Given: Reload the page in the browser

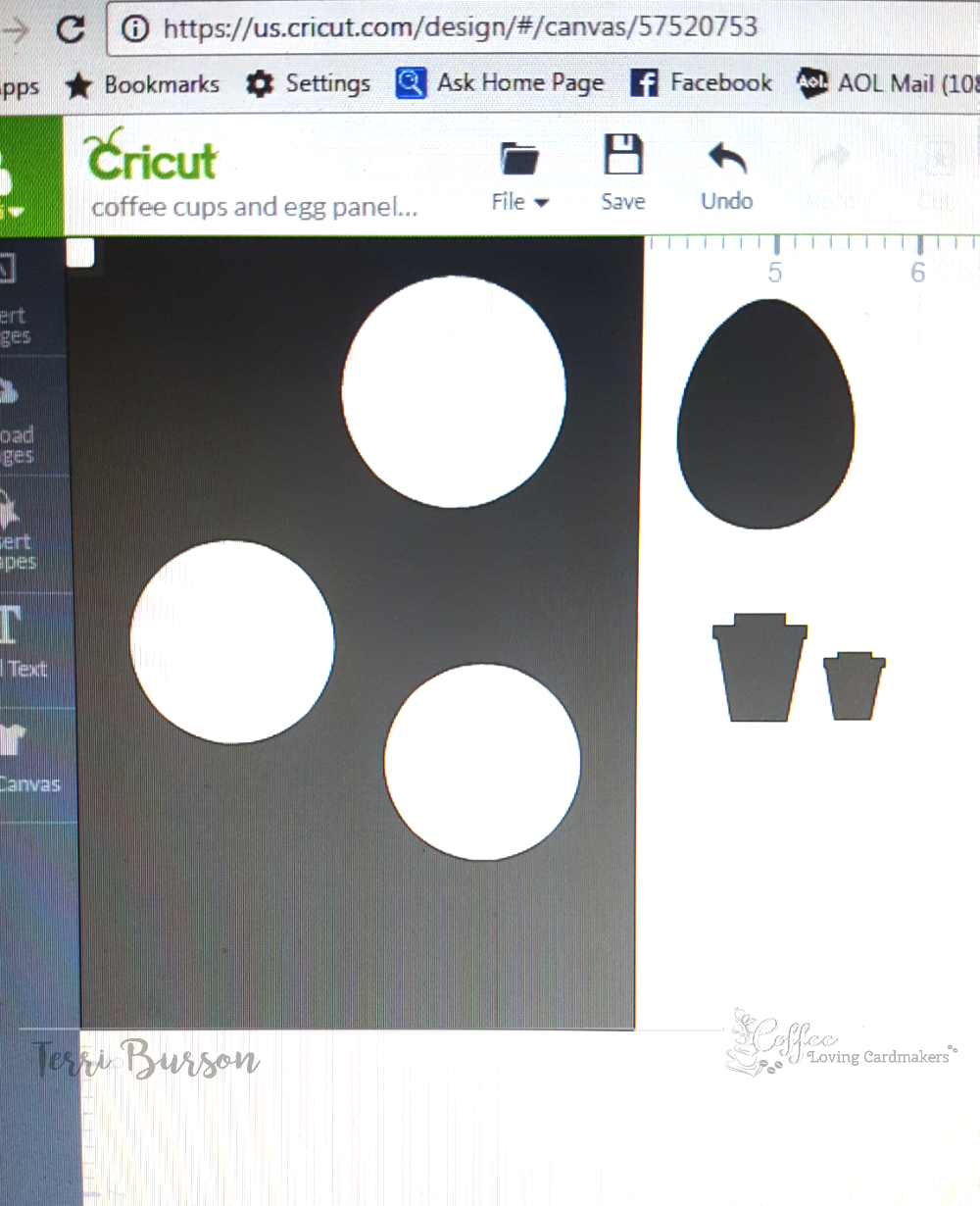Looking at the screenshot, I should click(71, 27).
